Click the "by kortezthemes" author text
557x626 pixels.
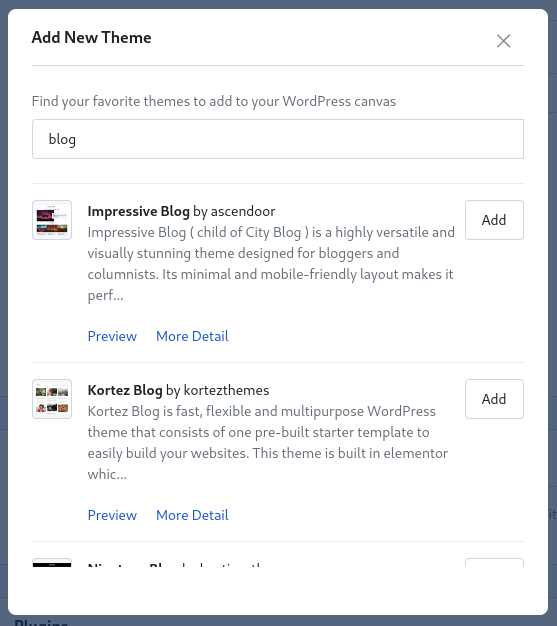[x=218, y=390]
